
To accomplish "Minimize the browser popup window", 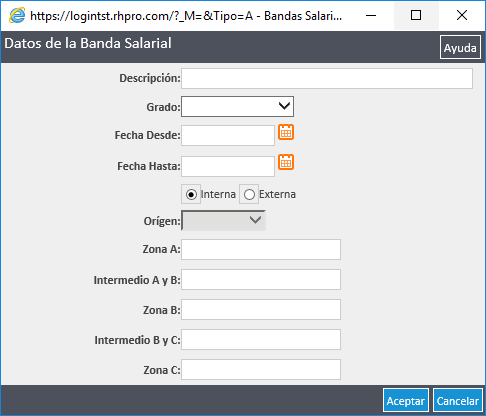I will click(371, 15).
